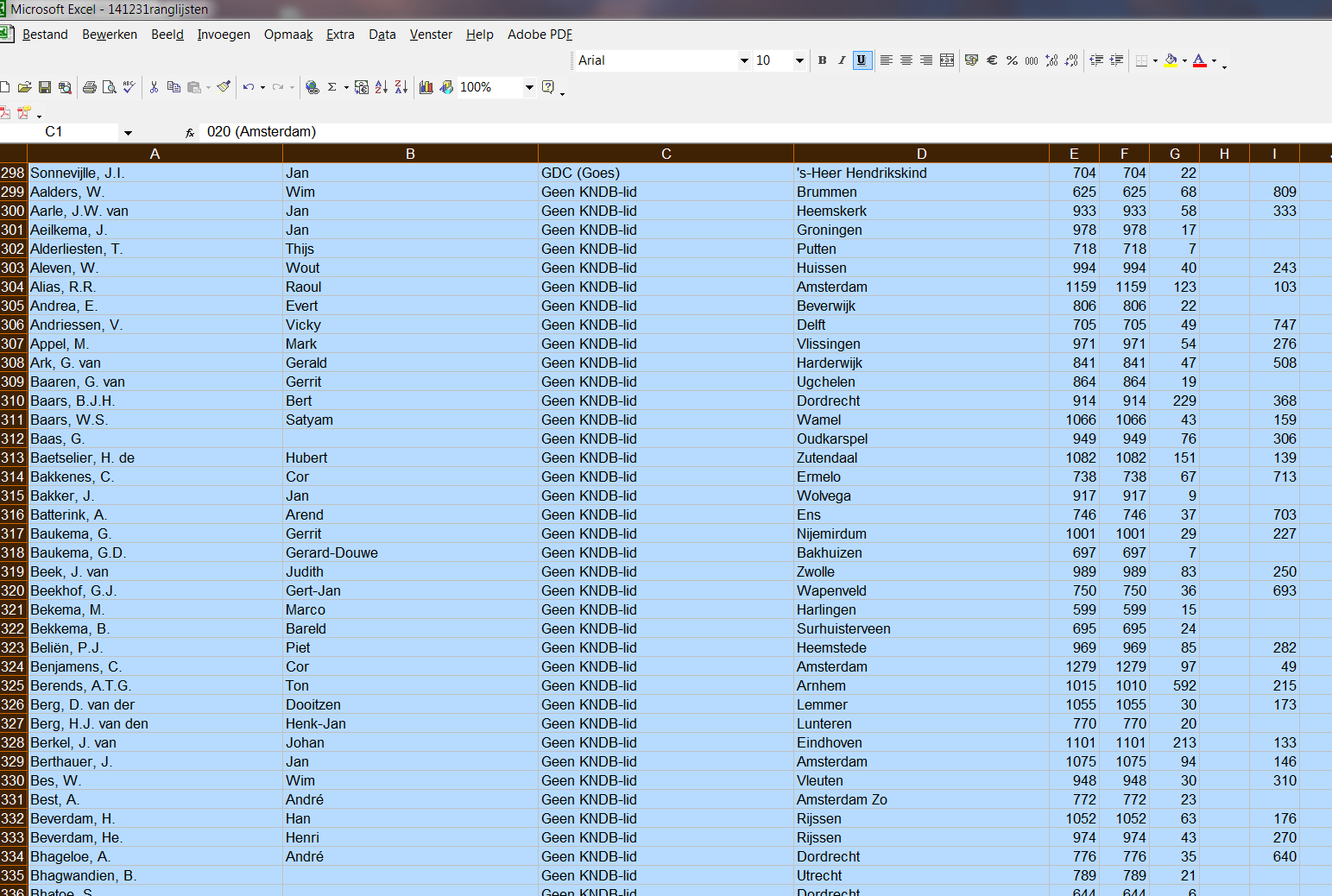Sort ascending with the A-Z icon
1332x896 pixels.
pos(382,87)
